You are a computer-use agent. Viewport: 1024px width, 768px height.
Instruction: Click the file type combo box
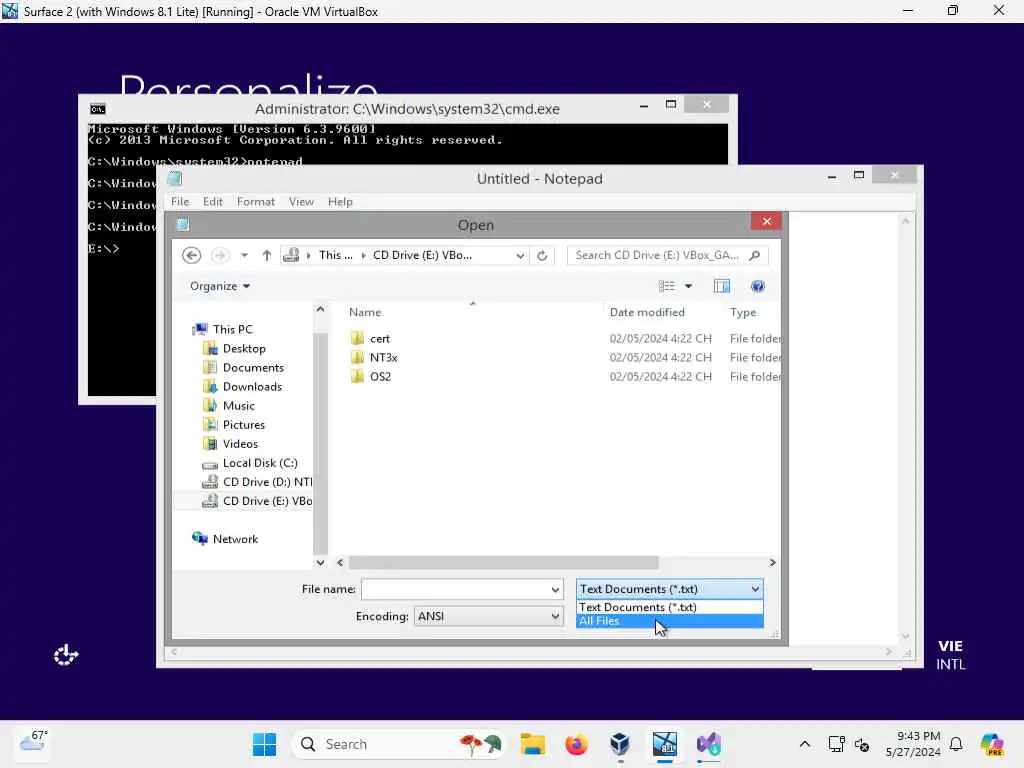click(669, 589)
